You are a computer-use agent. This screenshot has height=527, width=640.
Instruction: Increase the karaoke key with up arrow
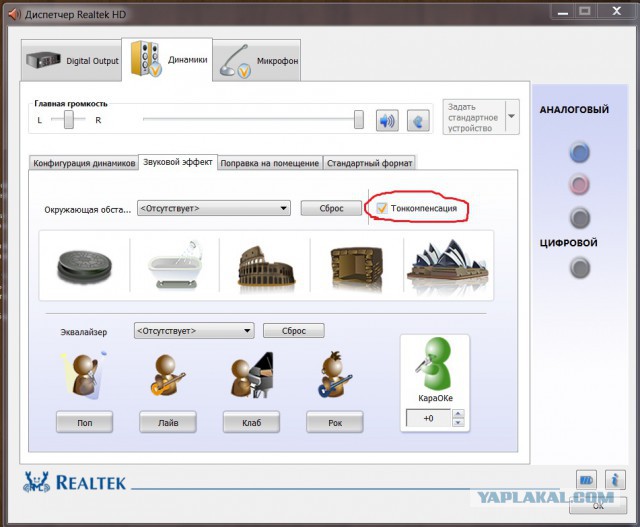(458, 414)
